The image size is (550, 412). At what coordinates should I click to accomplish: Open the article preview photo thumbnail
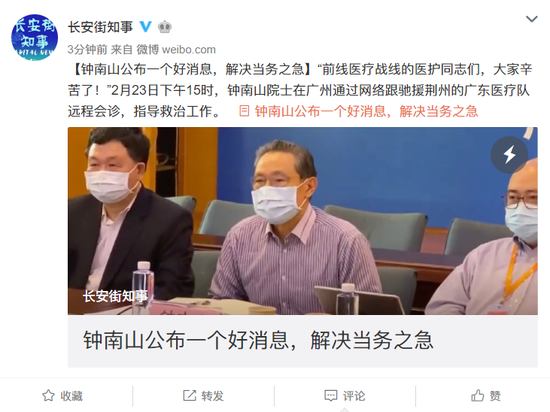[303, 221]
